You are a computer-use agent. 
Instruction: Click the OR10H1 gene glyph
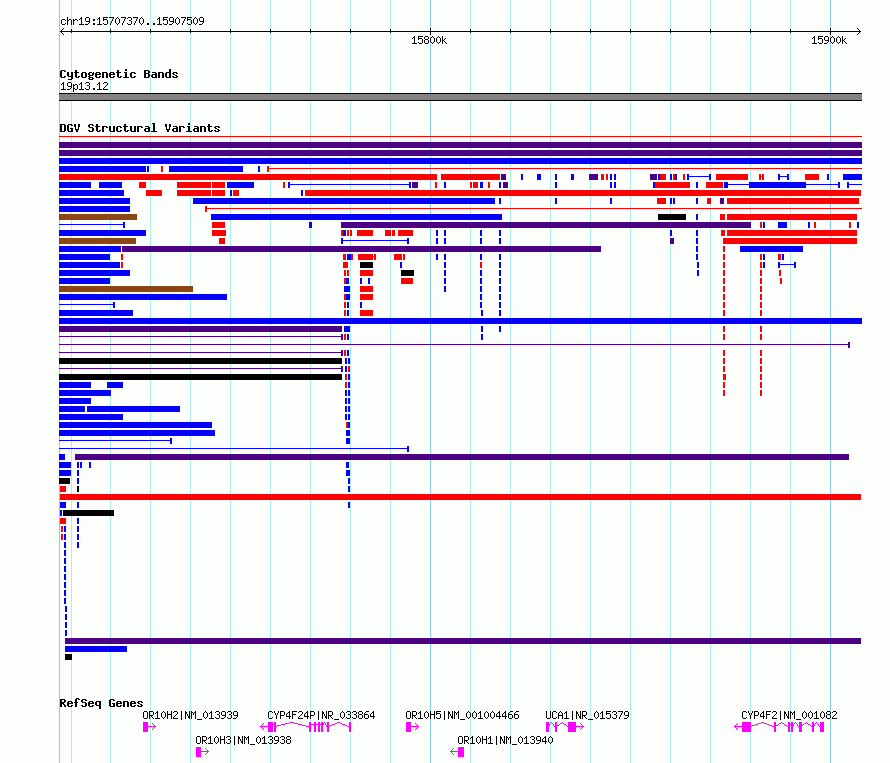click(457, 752)
